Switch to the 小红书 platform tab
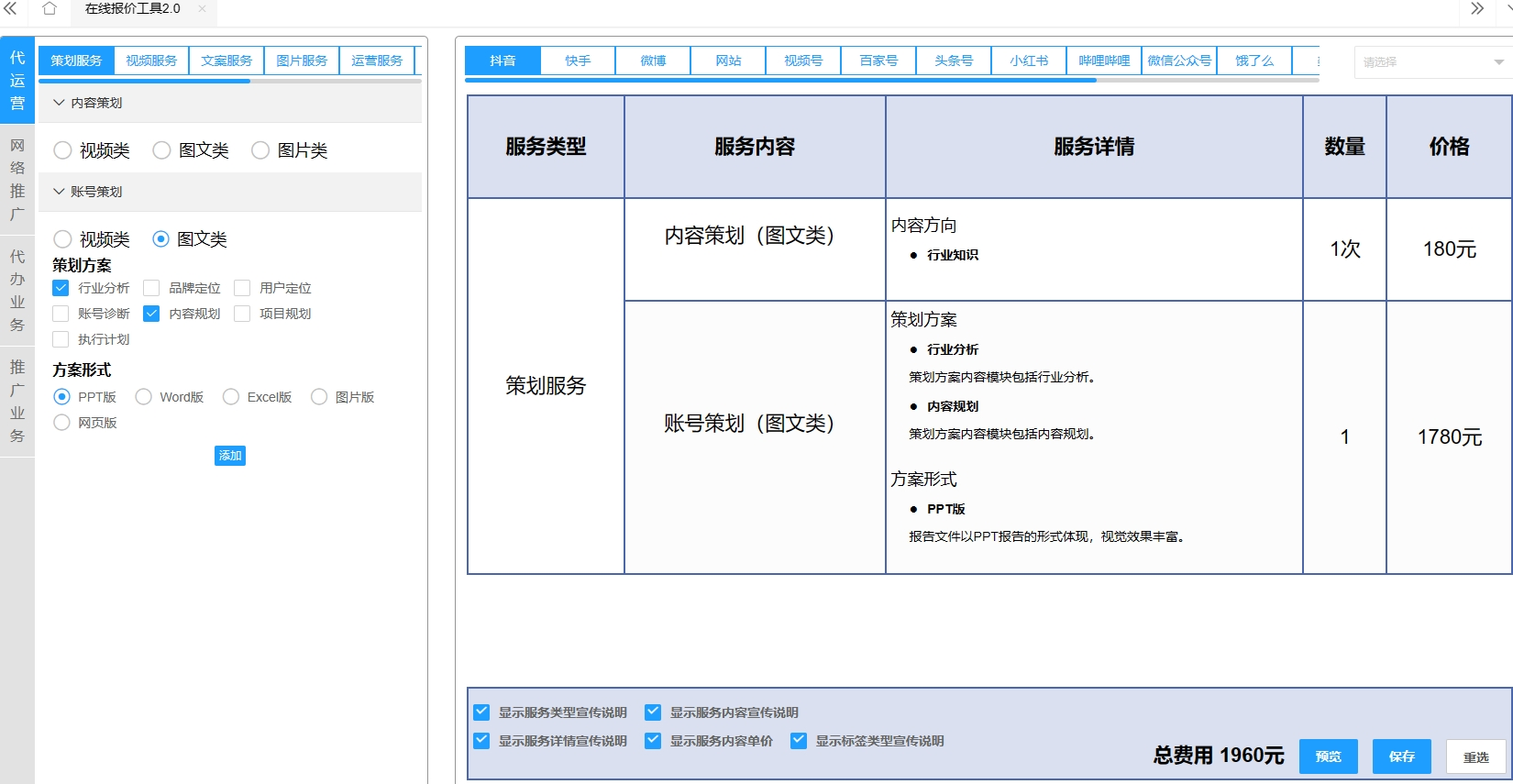This screenshot has width=1513, height=784. (x=1029, y=61)
